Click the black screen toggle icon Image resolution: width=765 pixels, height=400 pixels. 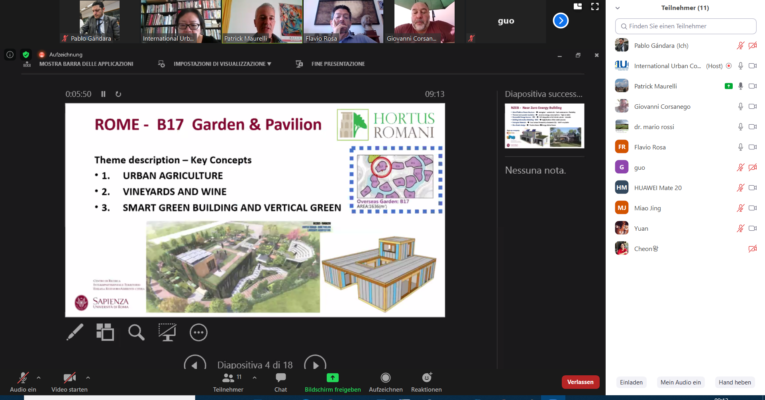pyautogui.click(x=167, y=332)
